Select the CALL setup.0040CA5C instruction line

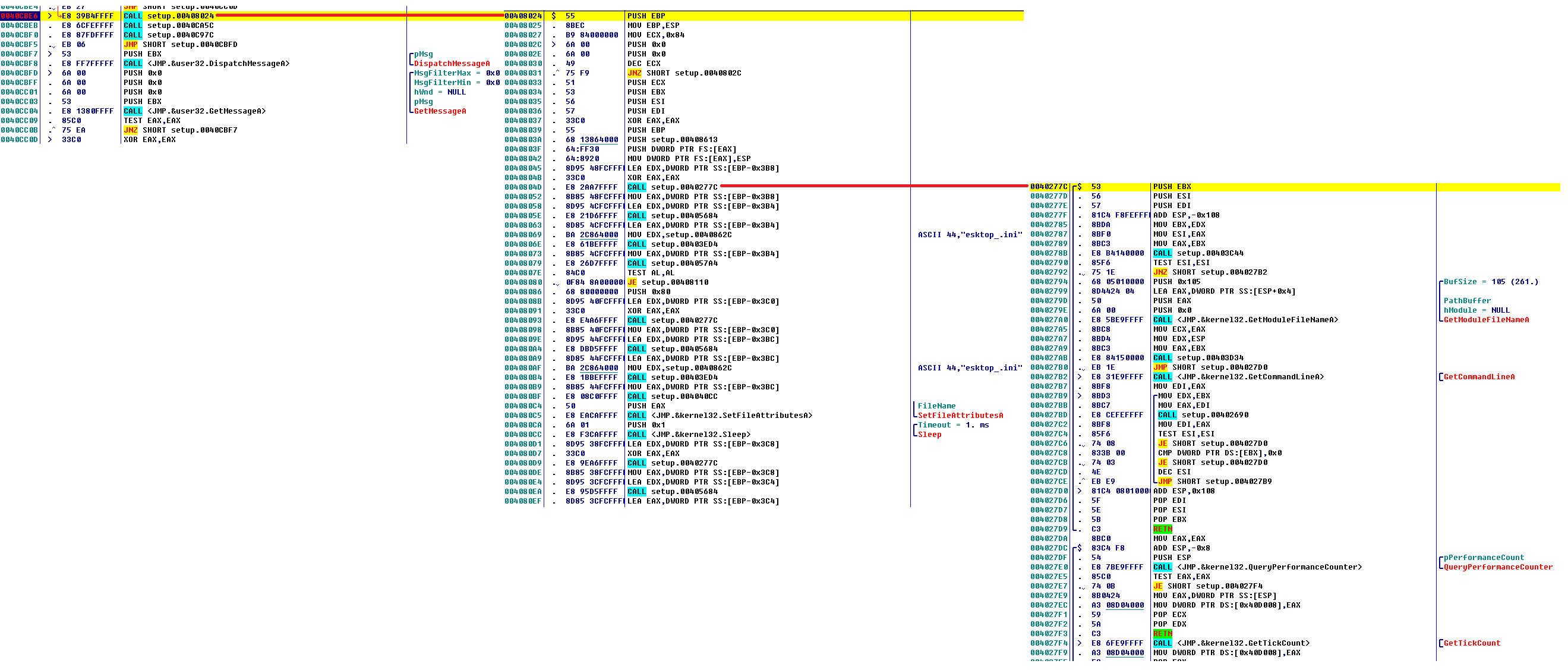169,26
